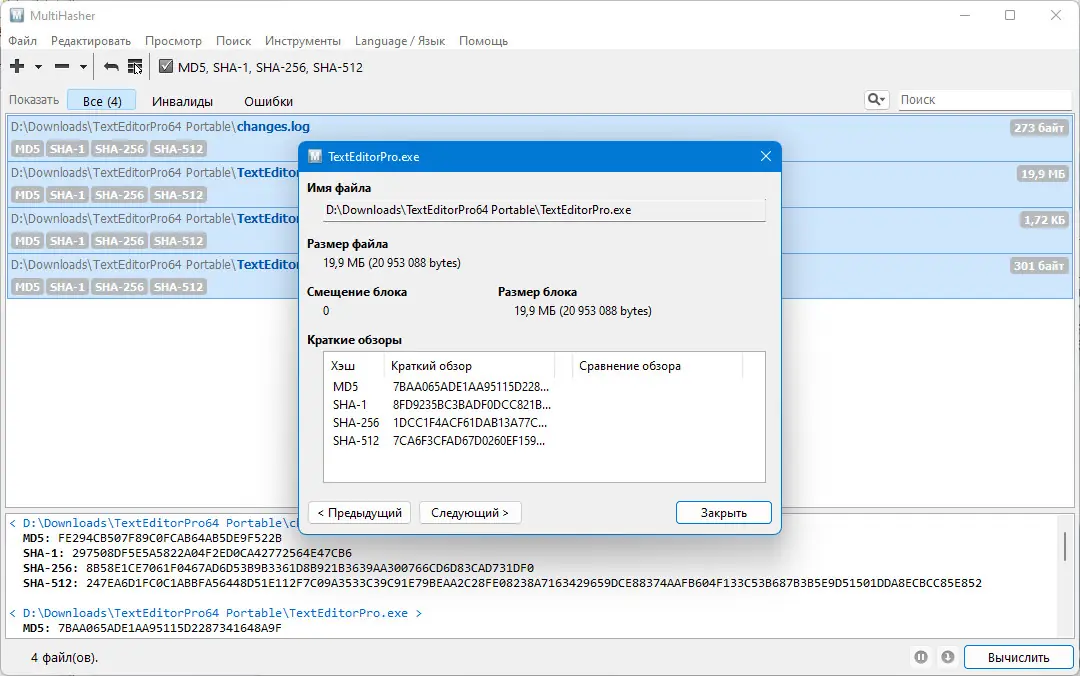Expand the dropdown arrow next to plus icon
1080x676 pixels.
39,67
